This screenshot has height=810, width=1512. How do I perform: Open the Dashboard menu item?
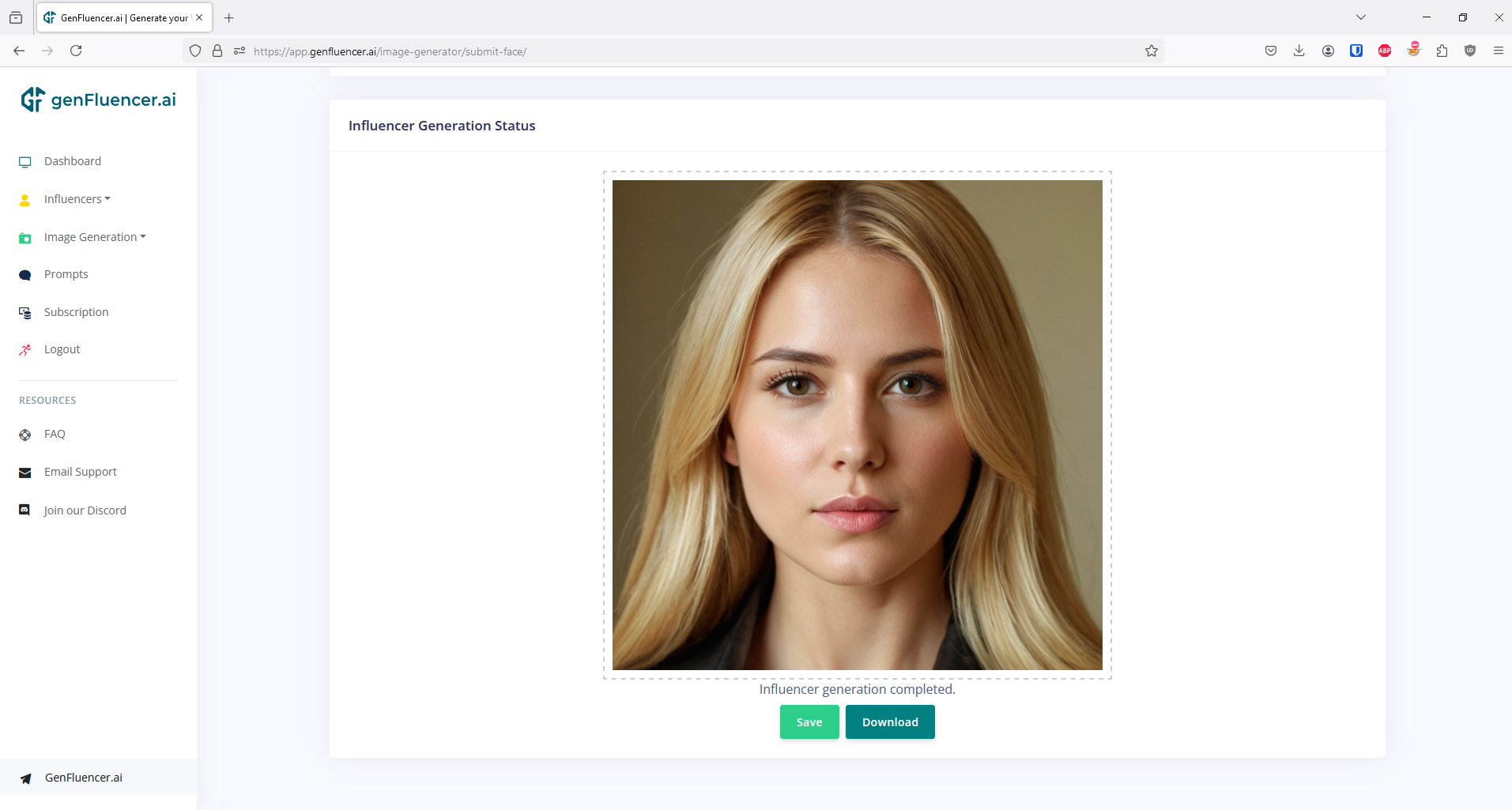pyautogui.click(x=73, y=161)
